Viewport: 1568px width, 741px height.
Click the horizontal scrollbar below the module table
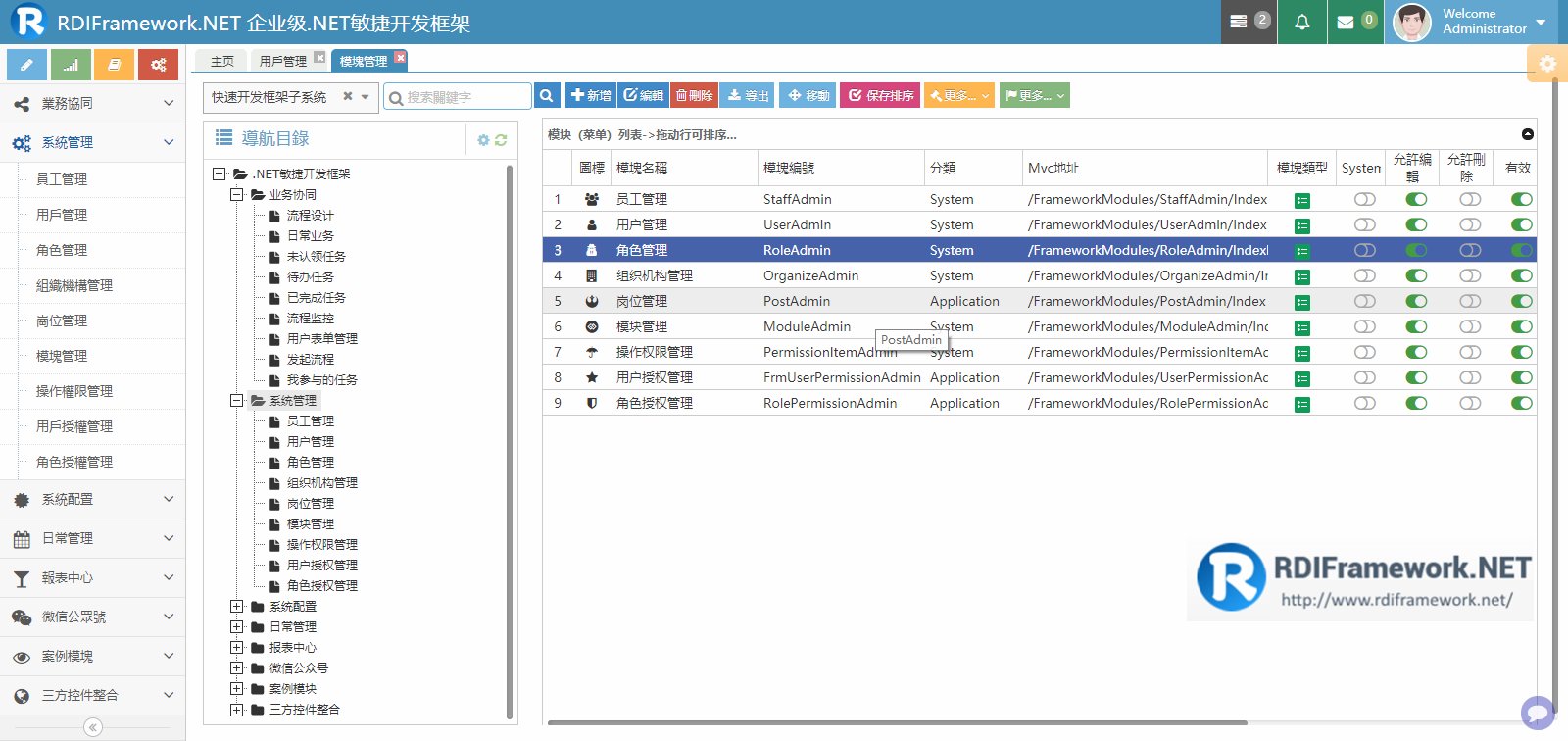[x=897, y=723]
